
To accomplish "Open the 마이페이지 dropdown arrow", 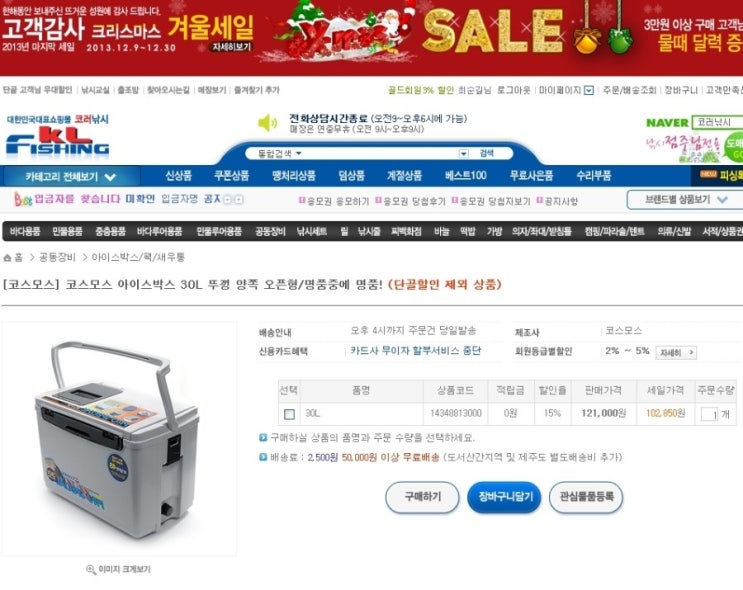I will (x=589, y=90).
